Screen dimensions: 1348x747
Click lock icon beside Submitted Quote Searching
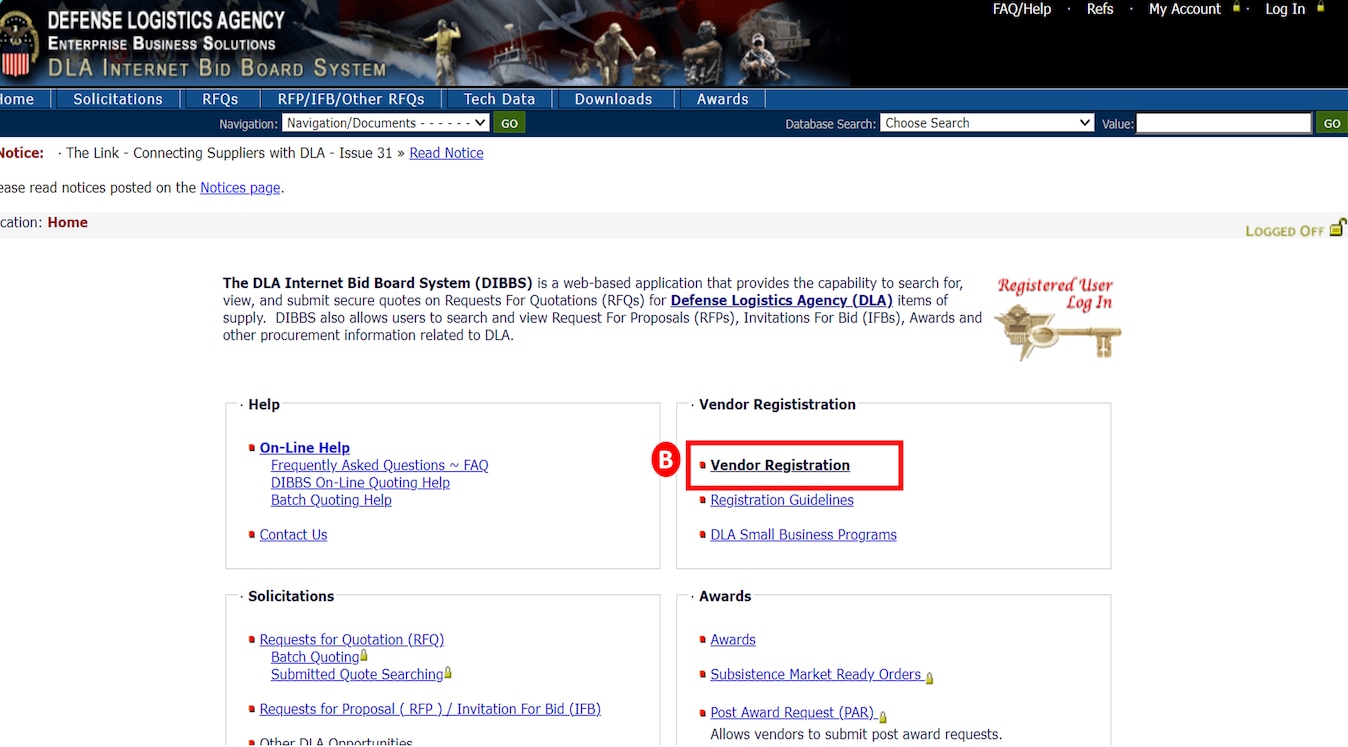tap(448, 674)
